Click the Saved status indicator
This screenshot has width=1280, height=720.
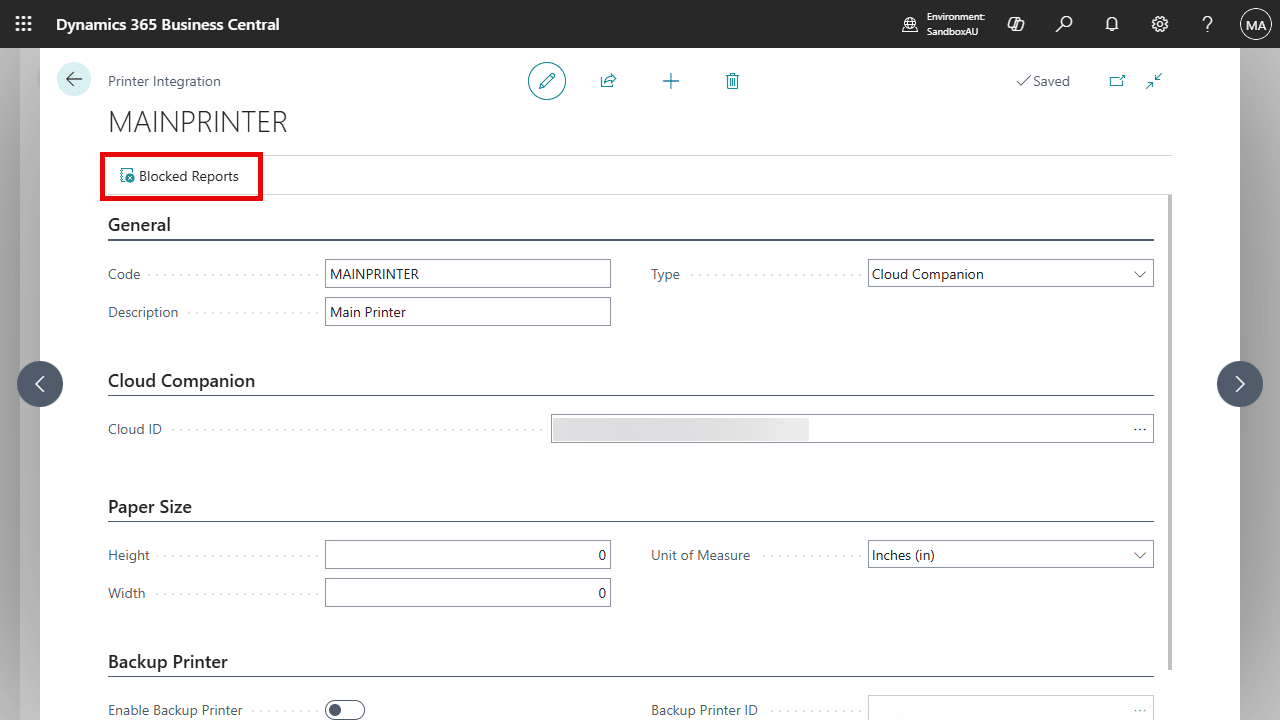coord(1043,81)
